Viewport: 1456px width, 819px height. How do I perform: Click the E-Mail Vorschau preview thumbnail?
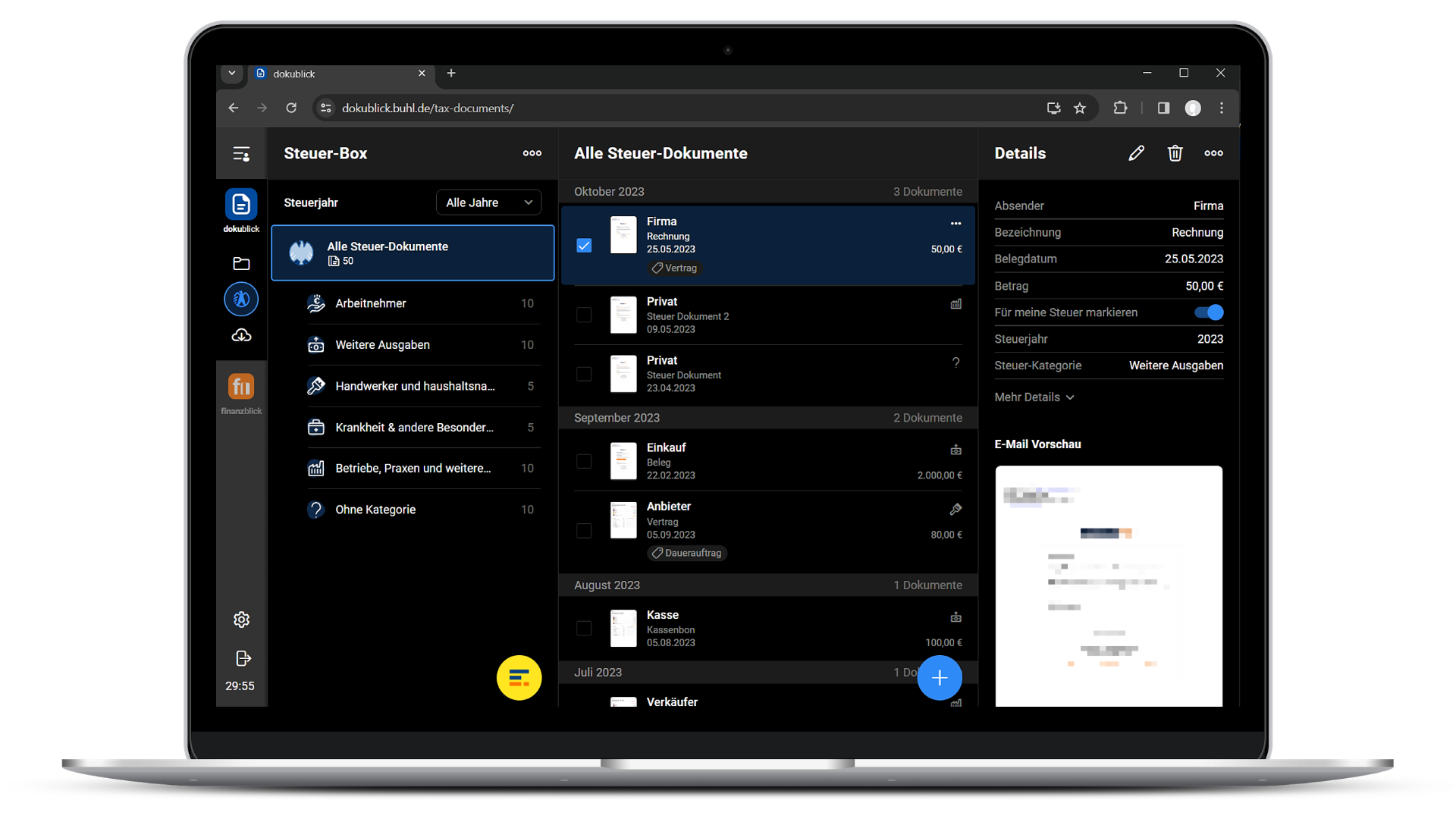click(x=1108, y=585)
